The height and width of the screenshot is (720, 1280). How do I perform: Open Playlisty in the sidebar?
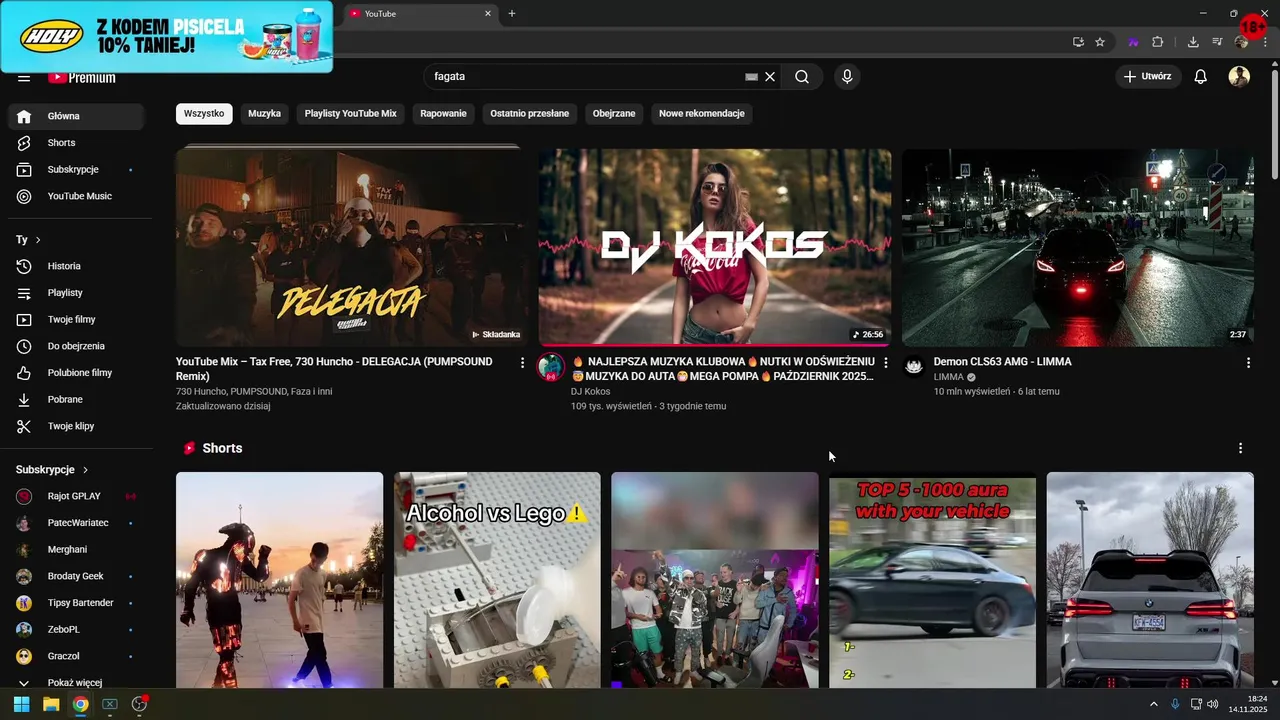pos(76,293)
